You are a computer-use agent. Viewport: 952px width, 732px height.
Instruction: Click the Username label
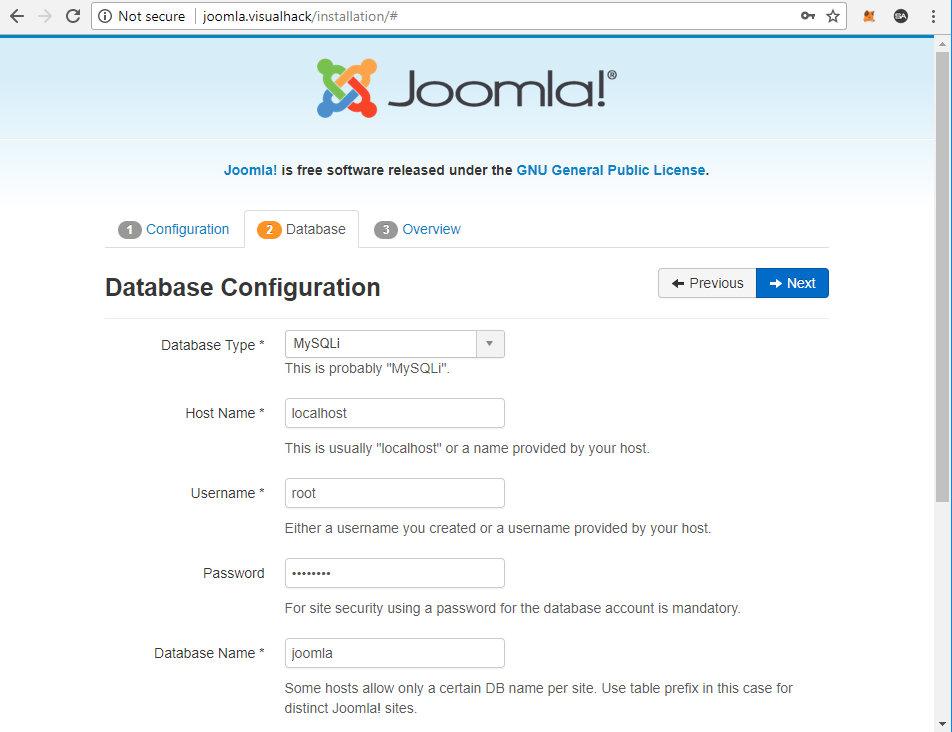click(x=228, y=493)
